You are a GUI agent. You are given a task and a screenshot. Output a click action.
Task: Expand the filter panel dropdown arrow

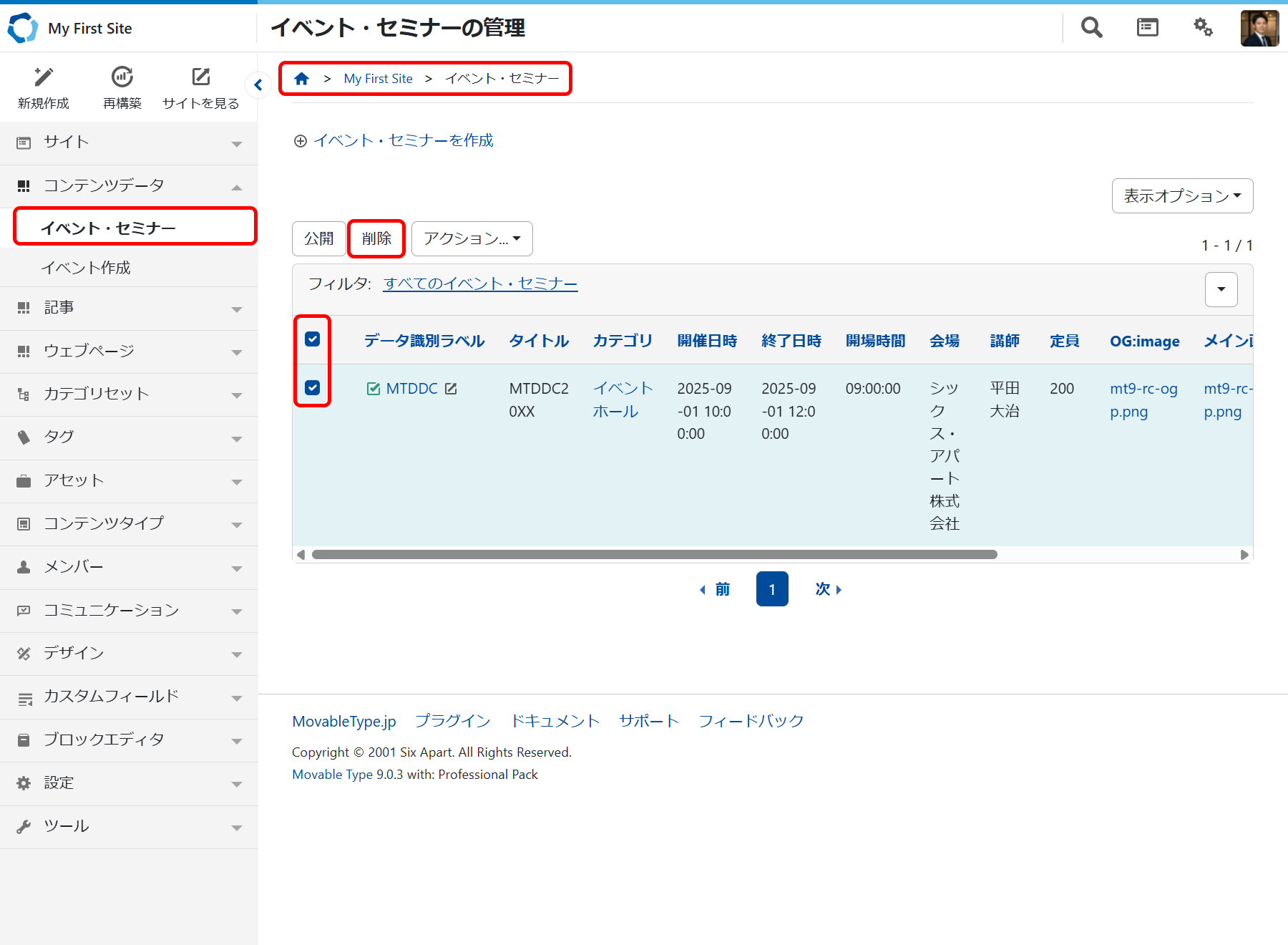[x=1221, y=289]
